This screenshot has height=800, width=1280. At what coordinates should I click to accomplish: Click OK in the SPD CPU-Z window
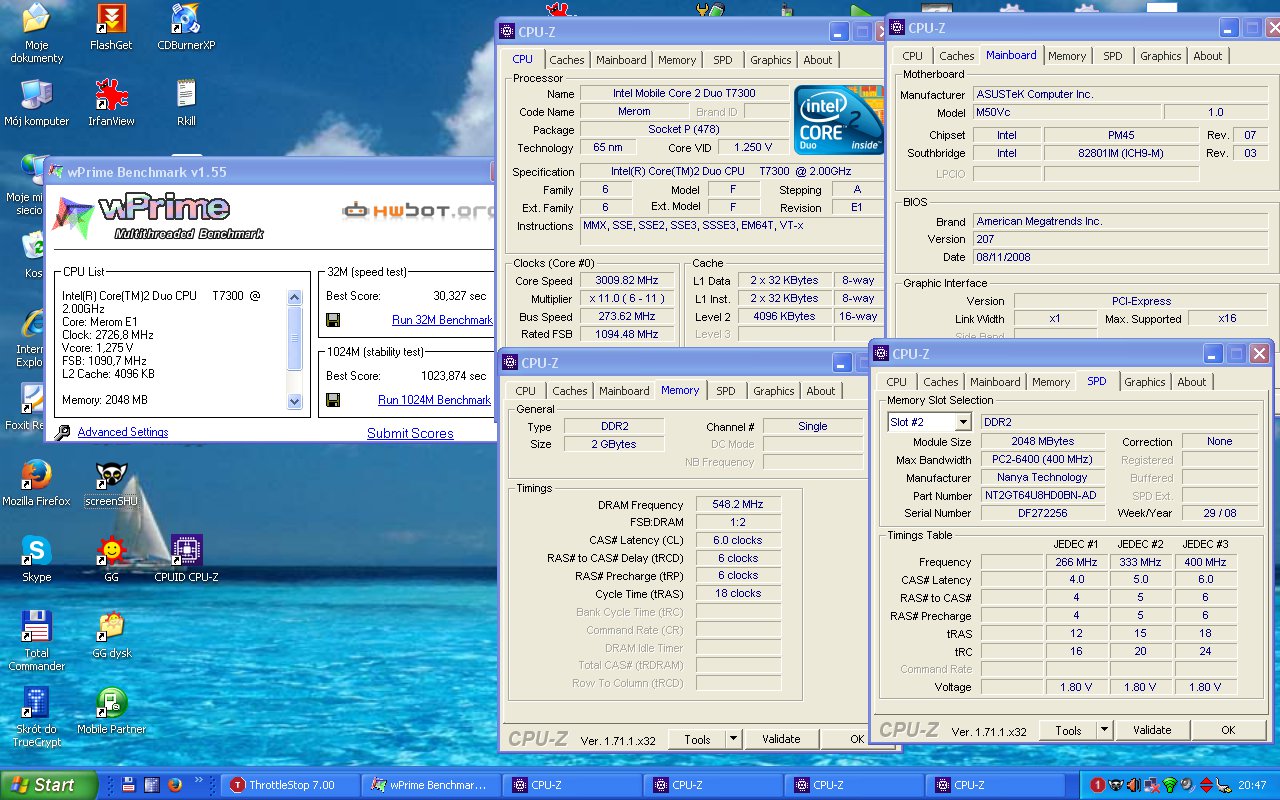click(1228, 730)
